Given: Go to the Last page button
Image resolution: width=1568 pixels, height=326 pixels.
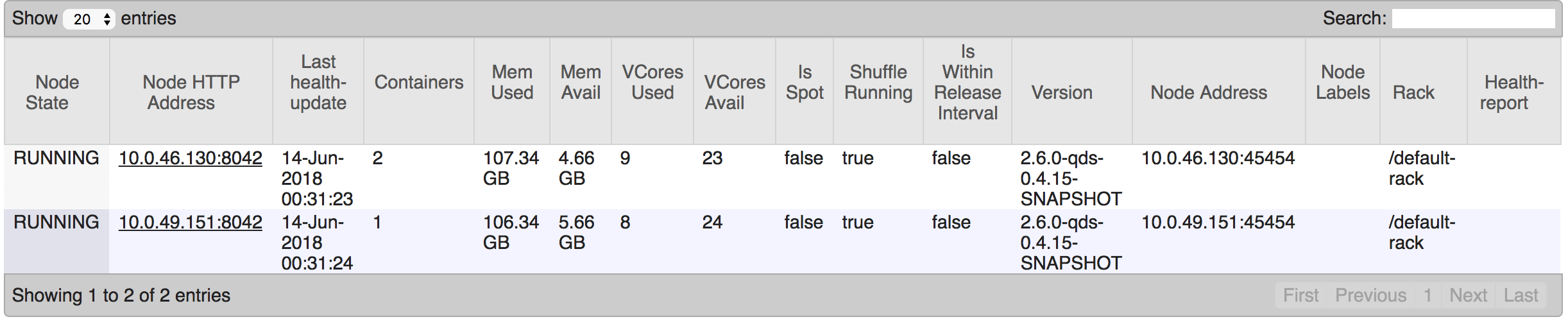Looking at the screenshot, I should (1521, 295).
